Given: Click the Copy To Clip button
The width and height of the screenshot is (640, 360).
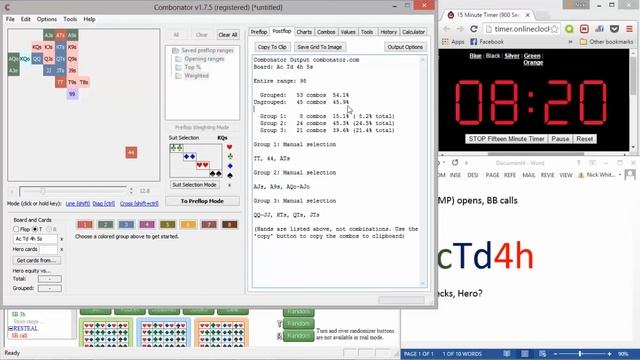Looking at the screenshot, I should coord(272,47).
